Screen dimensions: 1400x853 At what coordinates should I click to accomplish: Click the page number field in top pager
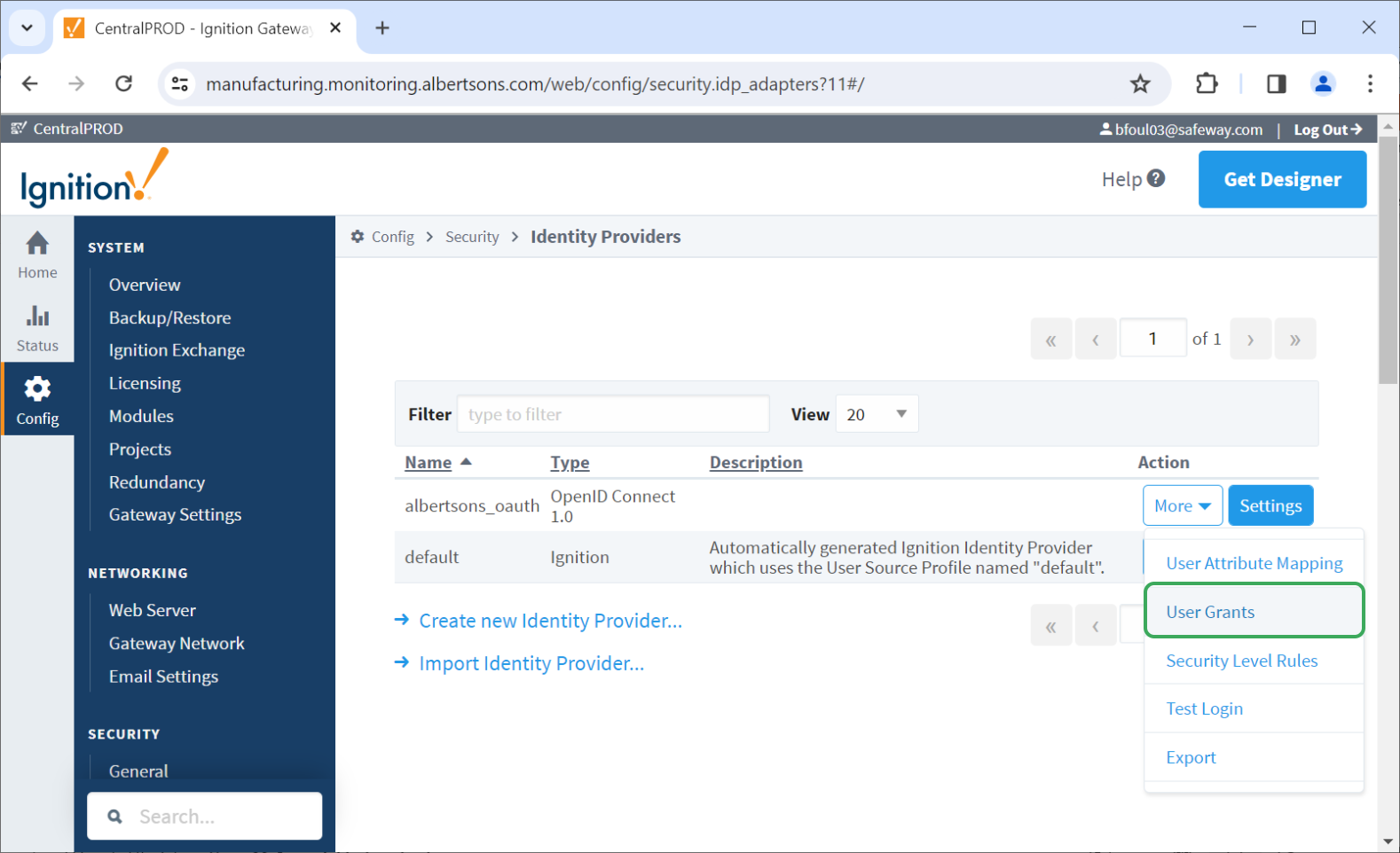pos(1153,338)
